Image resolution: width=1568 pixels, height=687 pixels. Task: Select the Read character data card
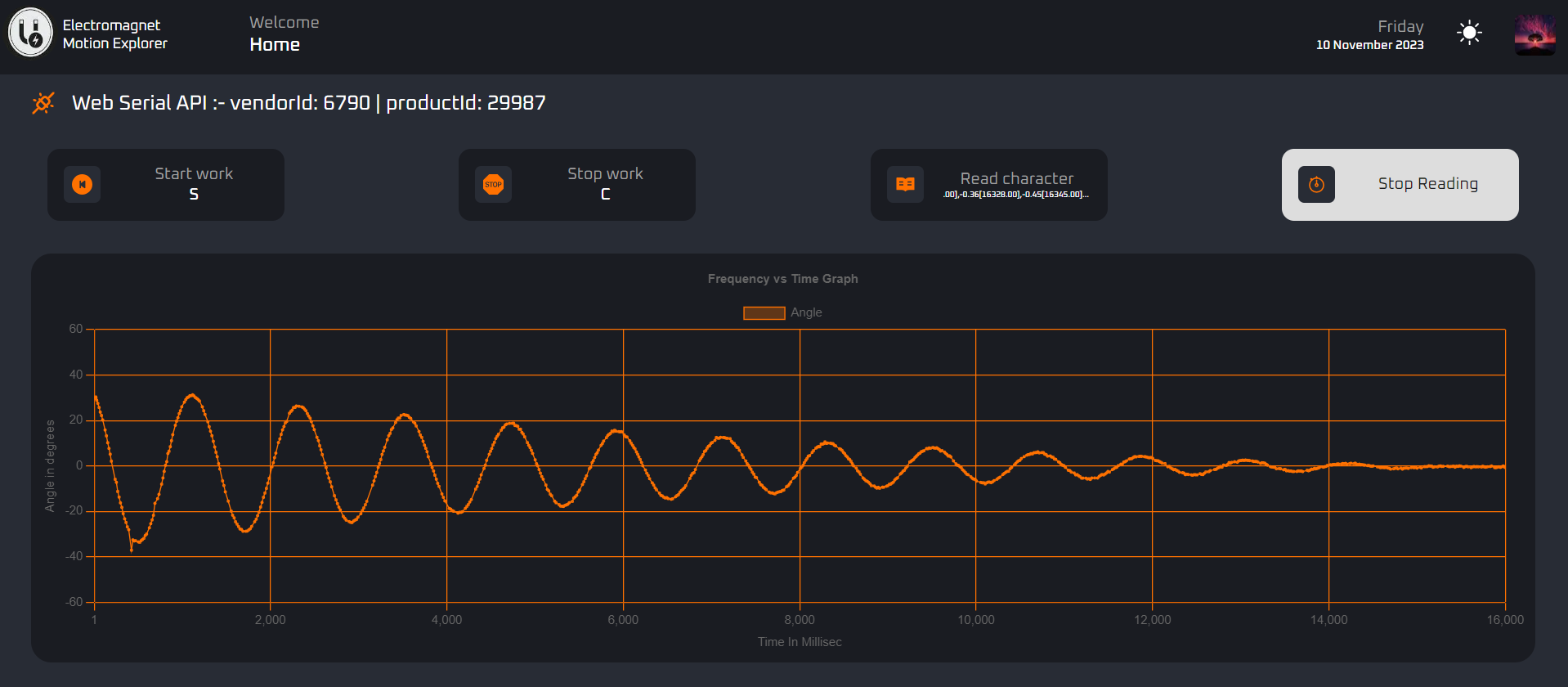coord(1015,185)
